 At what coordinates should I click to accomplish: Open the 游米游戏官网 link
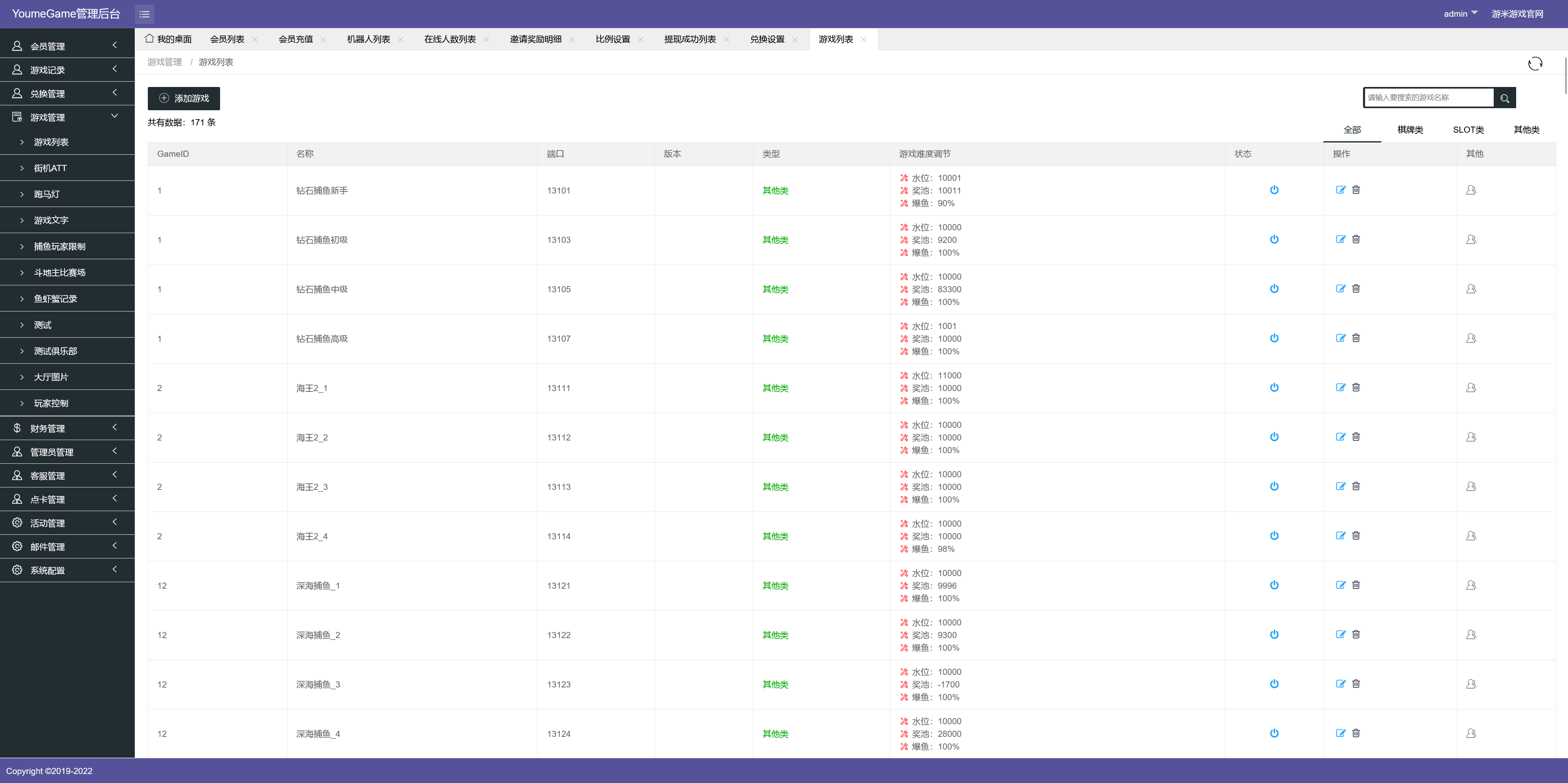pyautogui.click(x=1517, y=14)
